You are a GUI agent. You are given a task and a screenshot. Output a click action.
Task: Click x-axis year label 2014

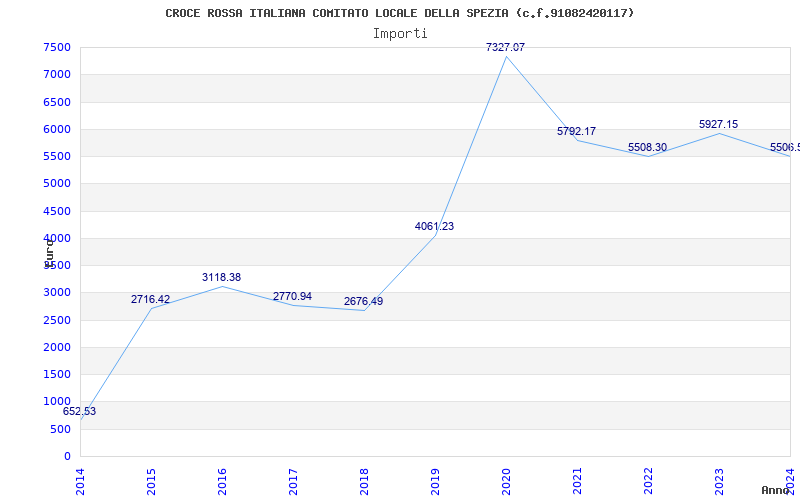(x=80, y=482)
